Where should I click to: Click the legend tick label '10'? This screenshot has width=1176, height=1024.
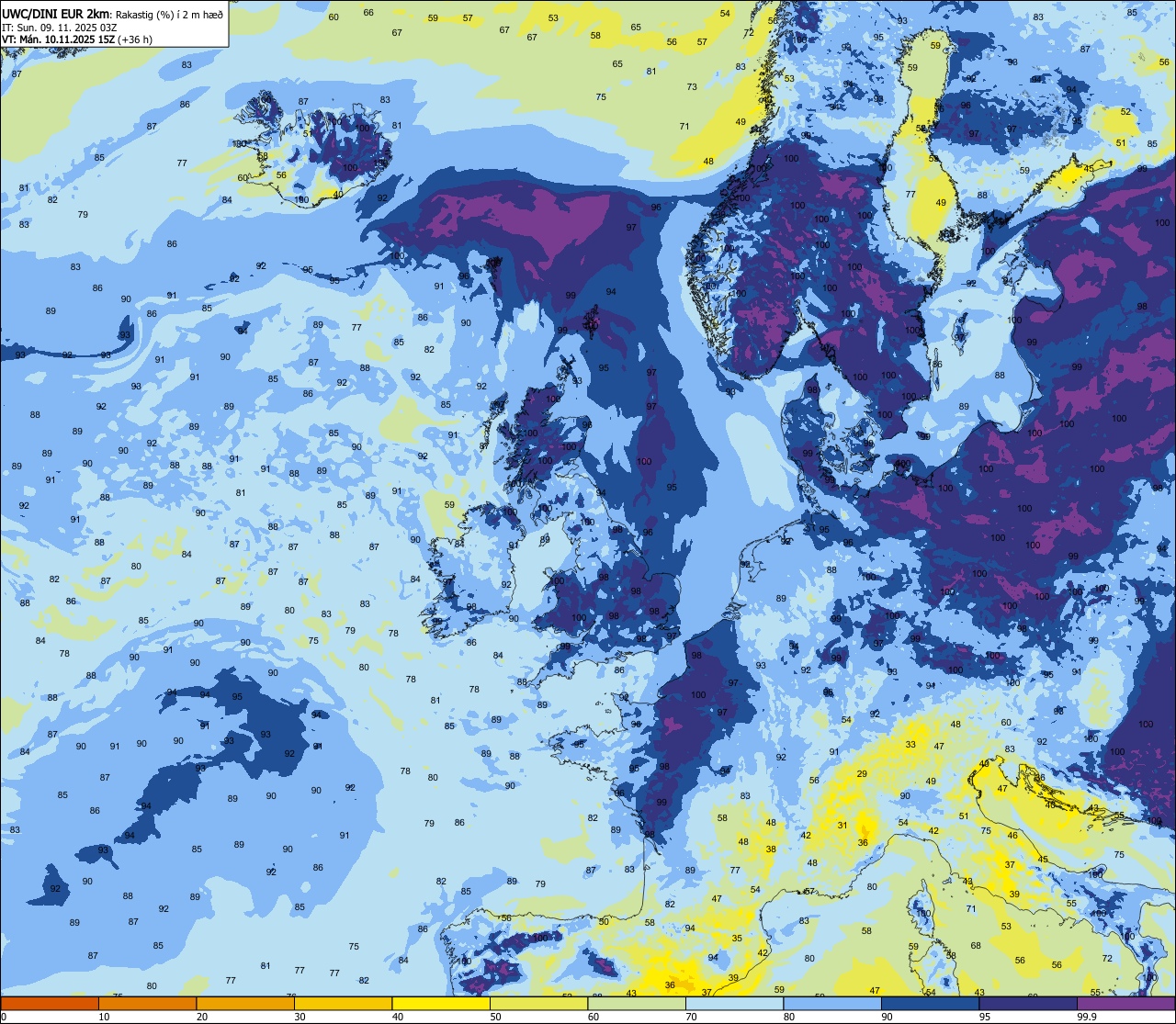104,1017
